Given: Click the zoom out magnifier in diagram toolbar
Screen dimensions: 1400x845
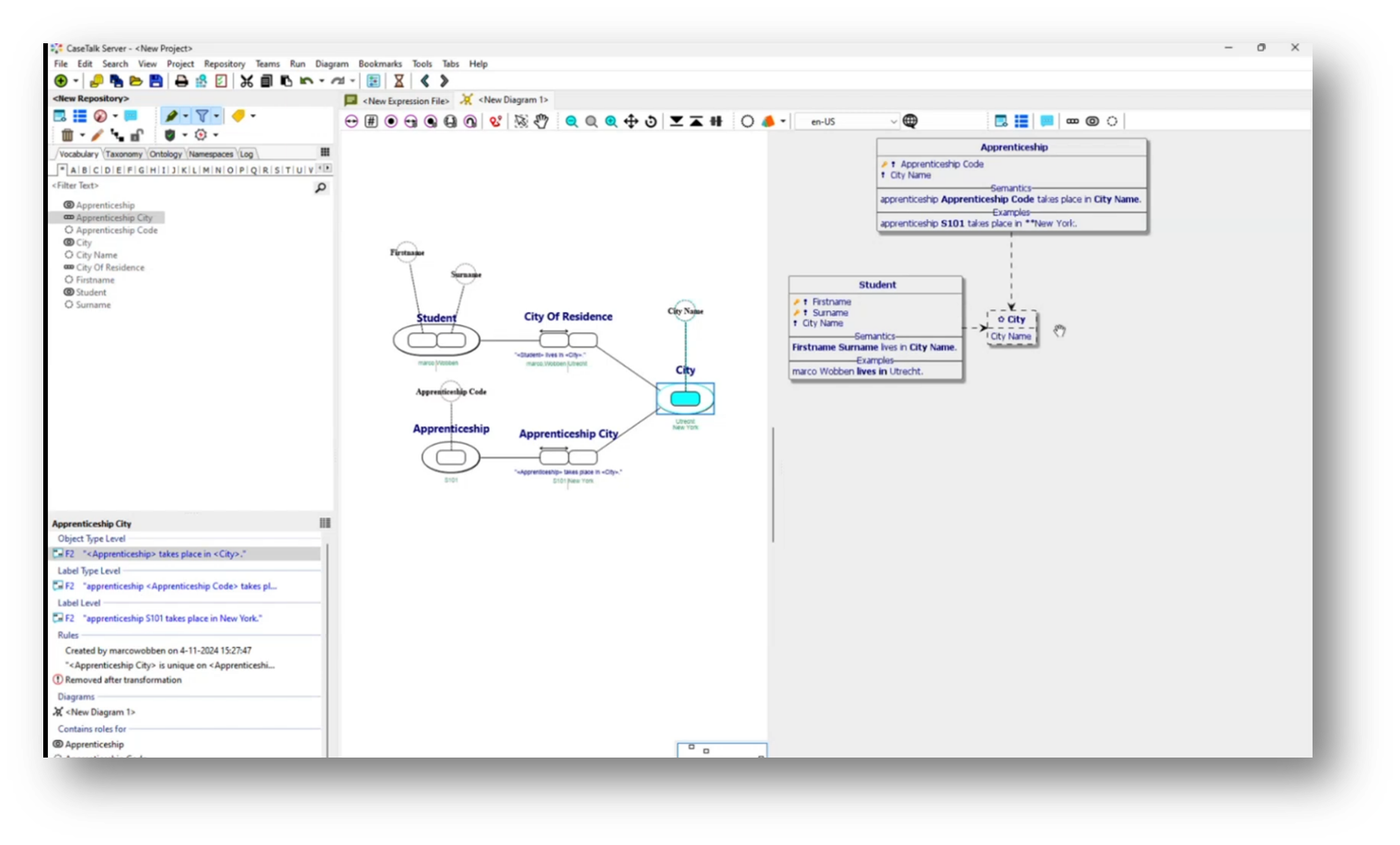Looking at the screenshot, I should click(572, 122).
